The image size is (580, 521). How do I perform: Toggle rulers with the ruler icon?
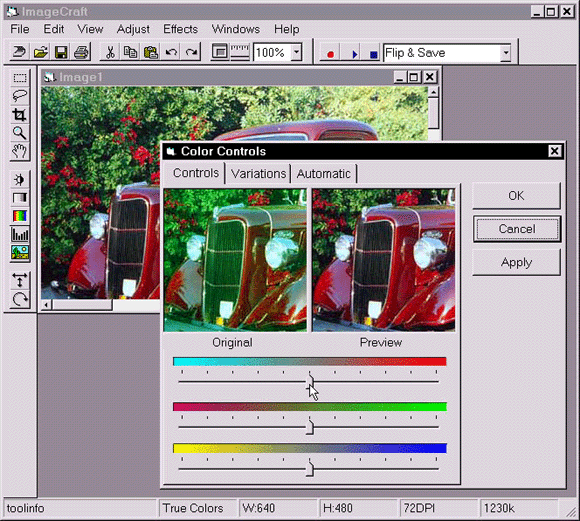(x=240, y=52)
